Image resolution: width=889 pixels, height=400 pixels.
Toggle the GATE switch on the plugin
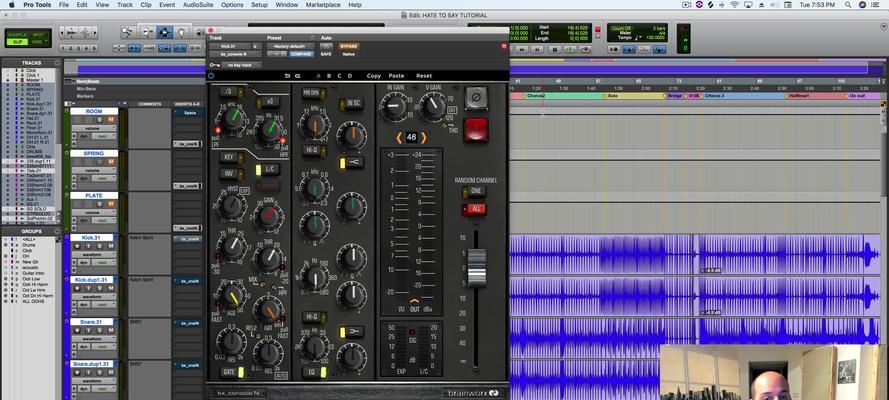(x=232, y=372)
